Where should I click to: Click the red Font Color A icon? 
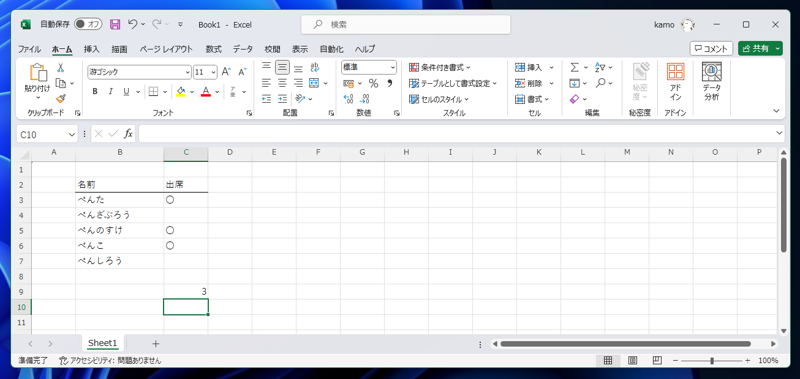[x=206, y=92]
